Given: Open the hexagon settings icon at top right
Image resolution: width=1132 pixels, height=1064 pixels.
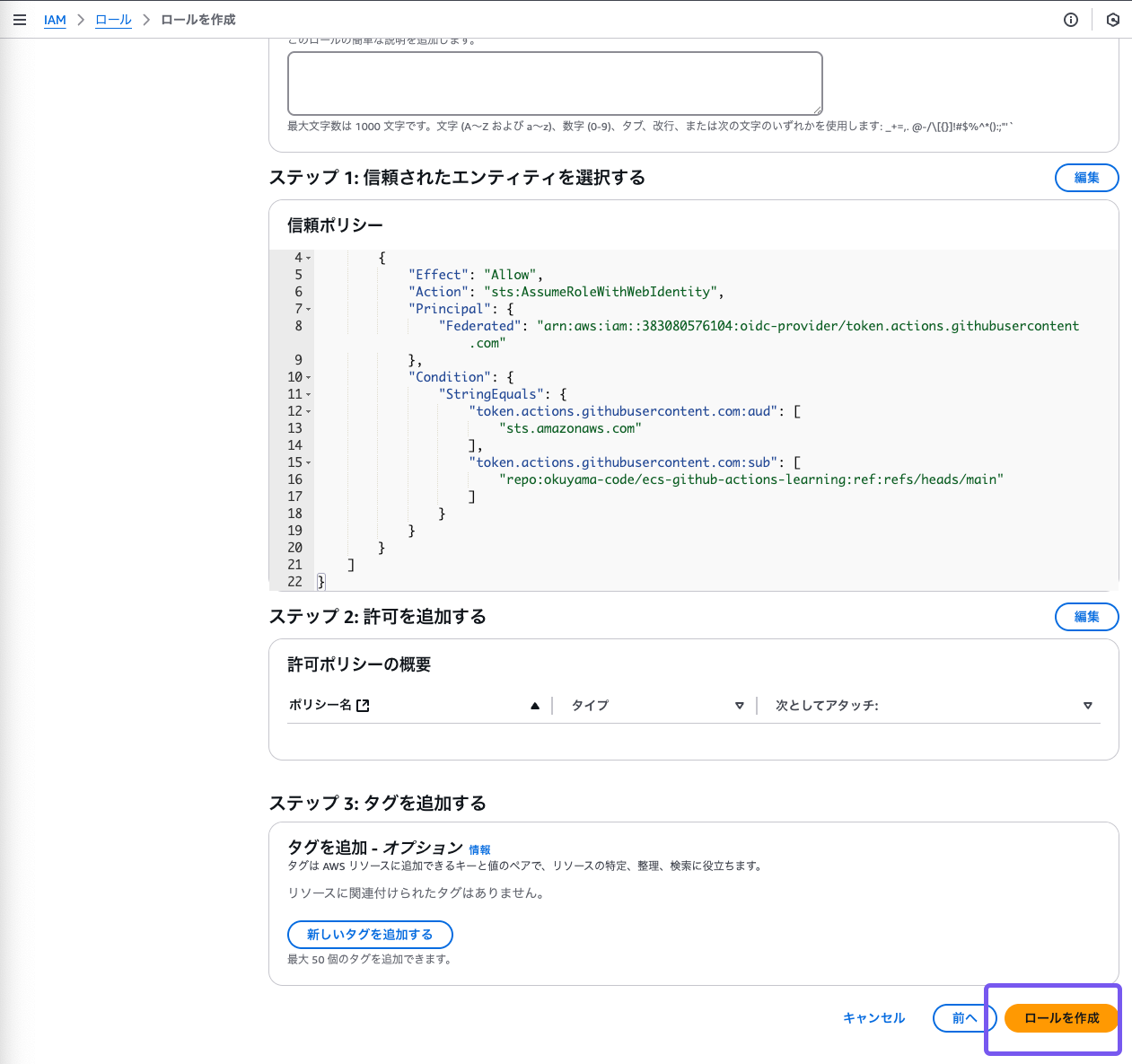Looking at the screenshot, I should [x=1113, y=20].
